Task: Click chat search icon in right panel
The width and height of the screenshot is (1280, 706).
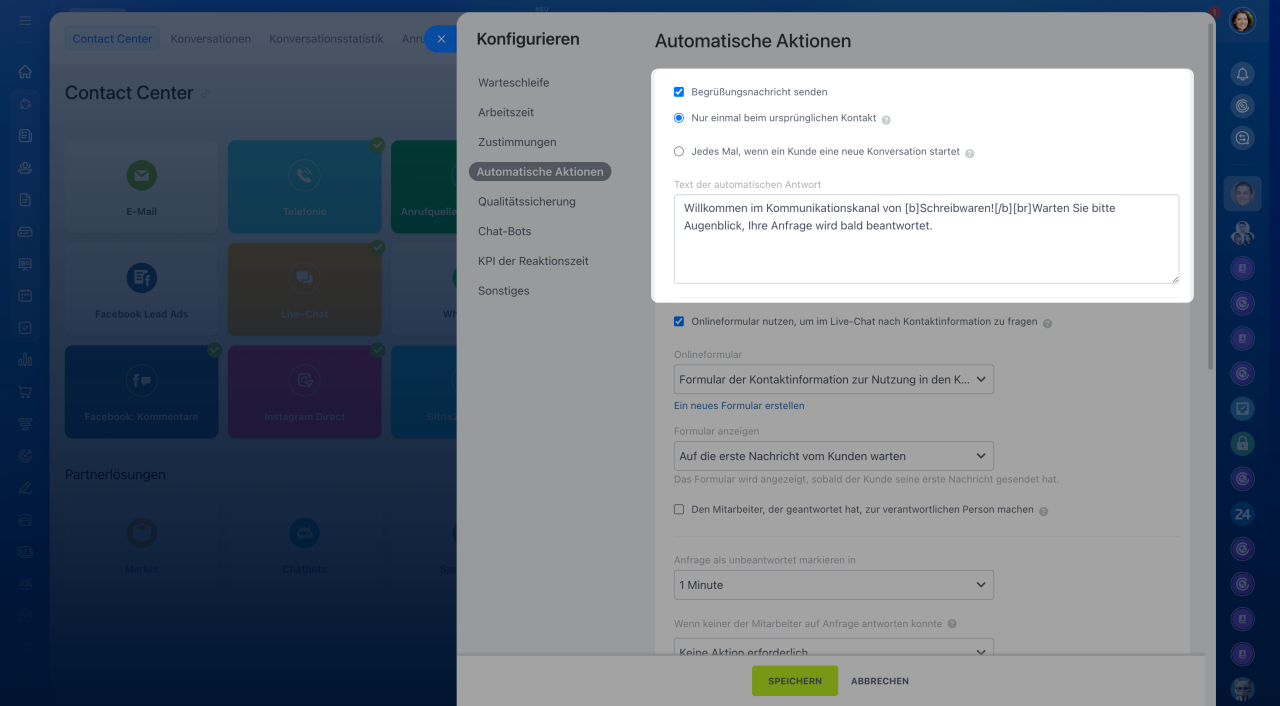Action: [1242, 139]
